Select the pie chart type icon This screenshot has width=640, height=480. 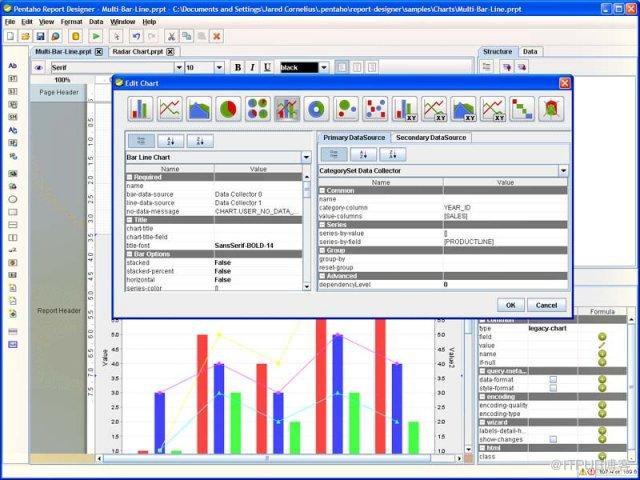(228, 109)
